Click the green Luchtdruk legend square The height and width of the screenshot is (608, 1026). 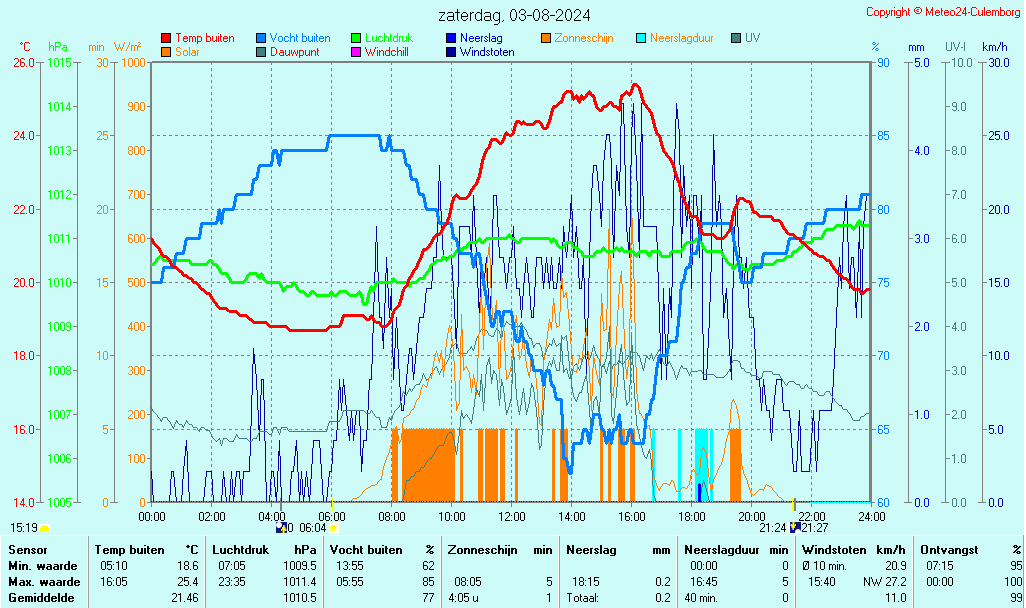point(356,38)
